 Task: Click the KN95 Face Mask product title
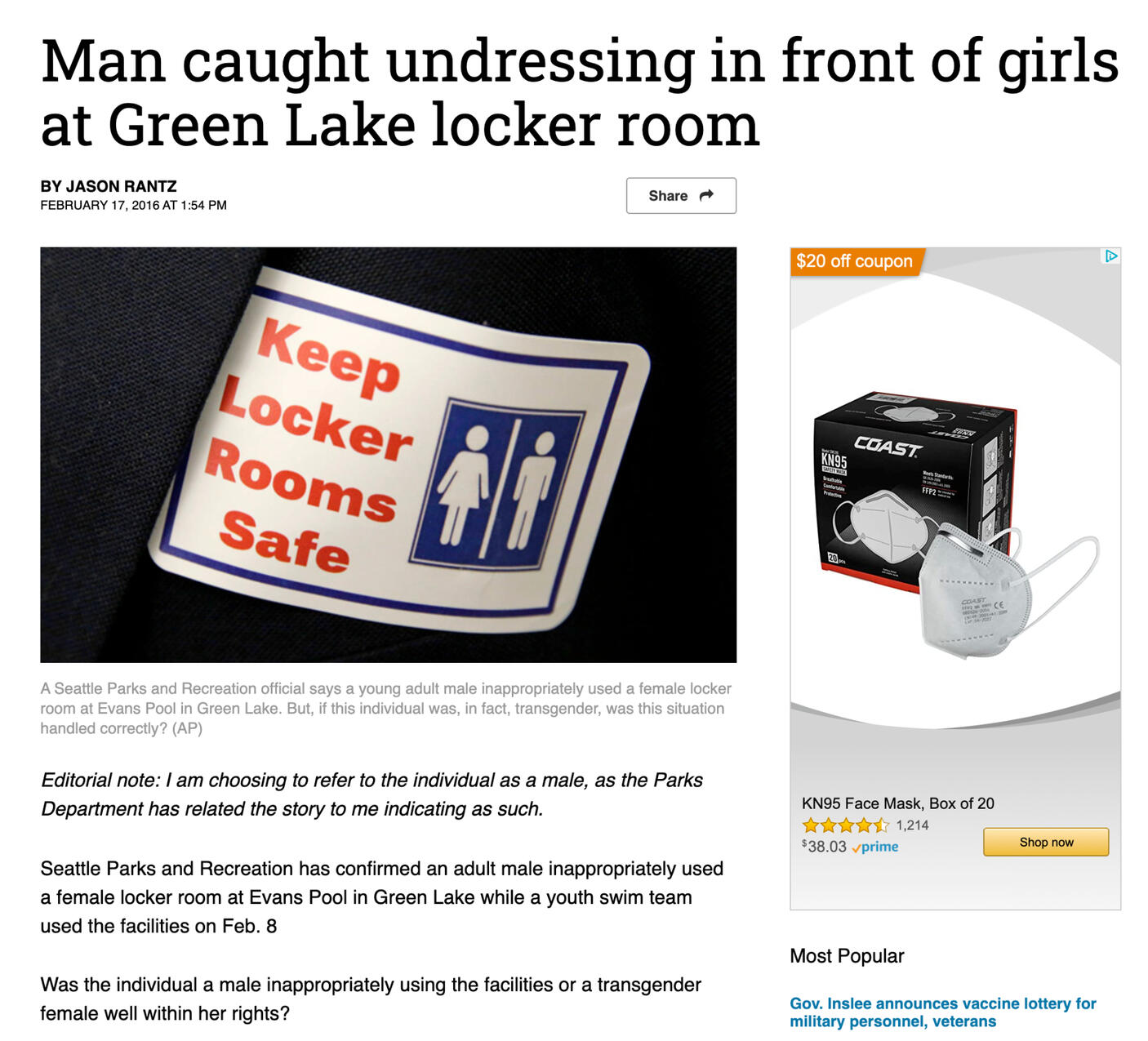898,803
